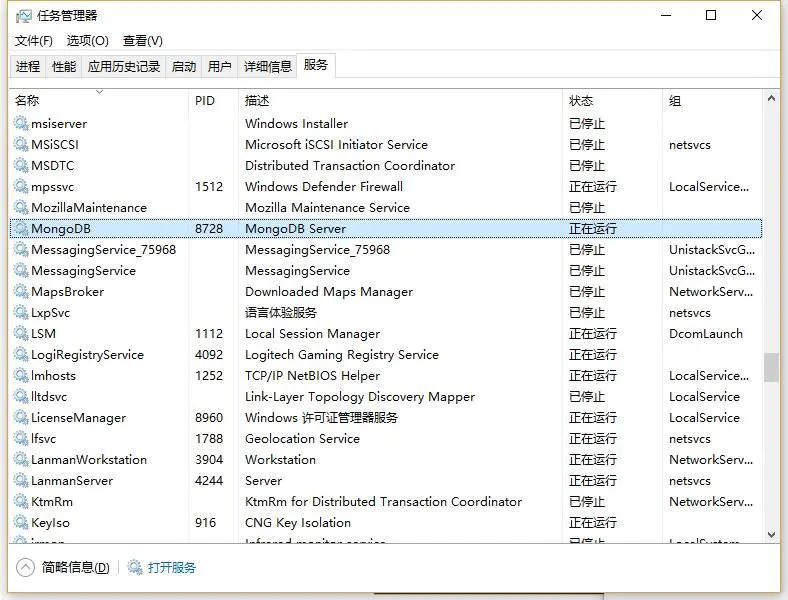788x600 pixels.
Task: Click the LanmanServer service gear icon
Action: coord(21,480)
